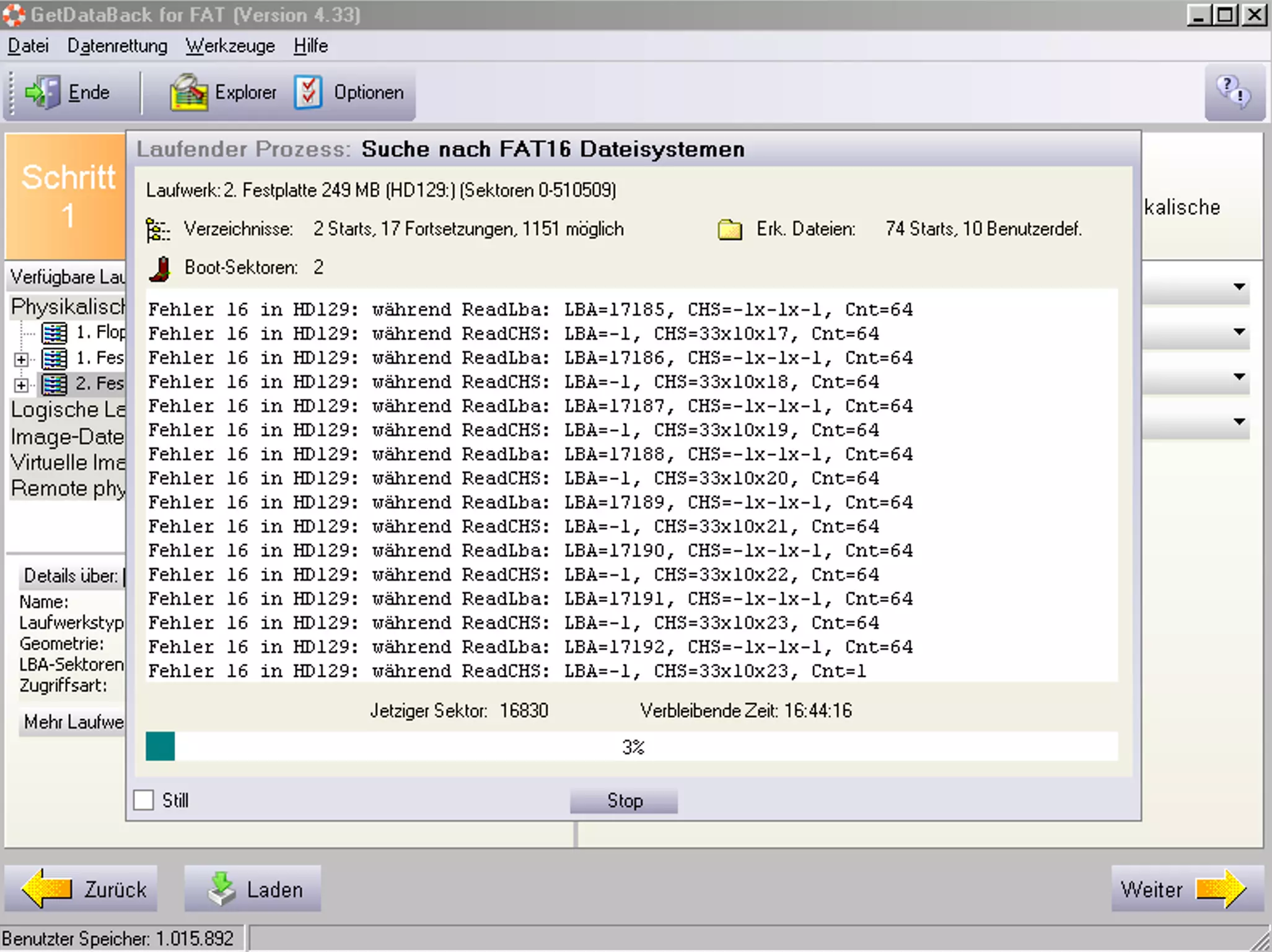Click the window resize grip in status bar

coord(1260,940)
